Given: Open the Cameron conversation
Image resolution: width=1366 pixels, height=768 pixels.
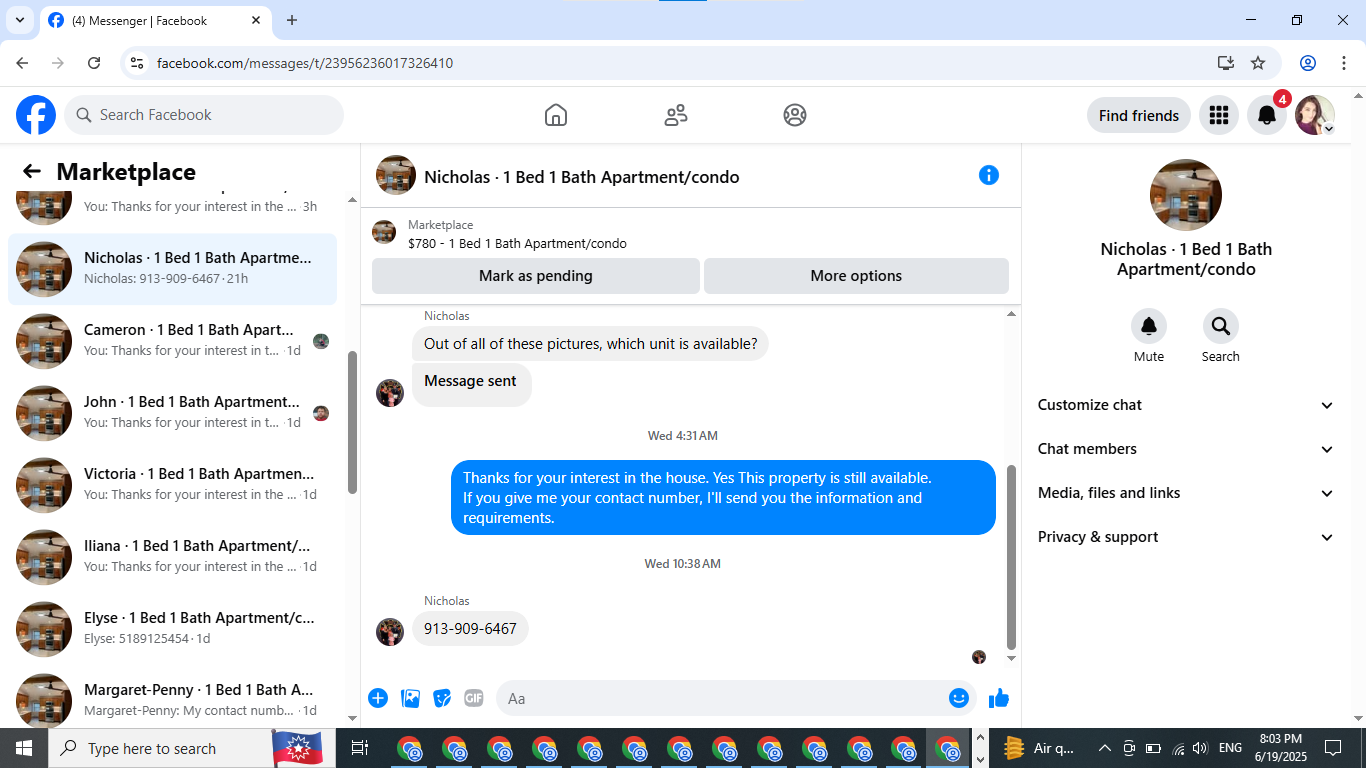Looking at the screenshot, I should point(172,341).
